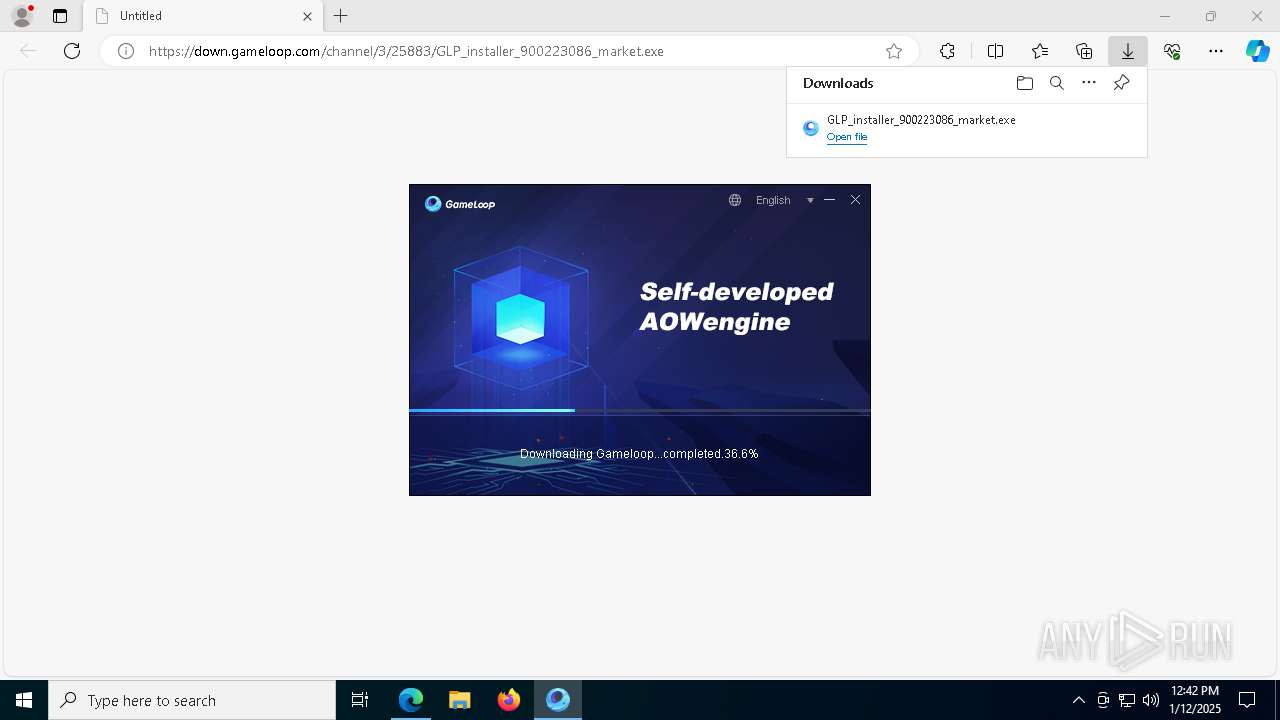The width and height of the screenshot is (1280, 720).
Task: Click the taskbar search box
Action: click(x=192, y=700)
